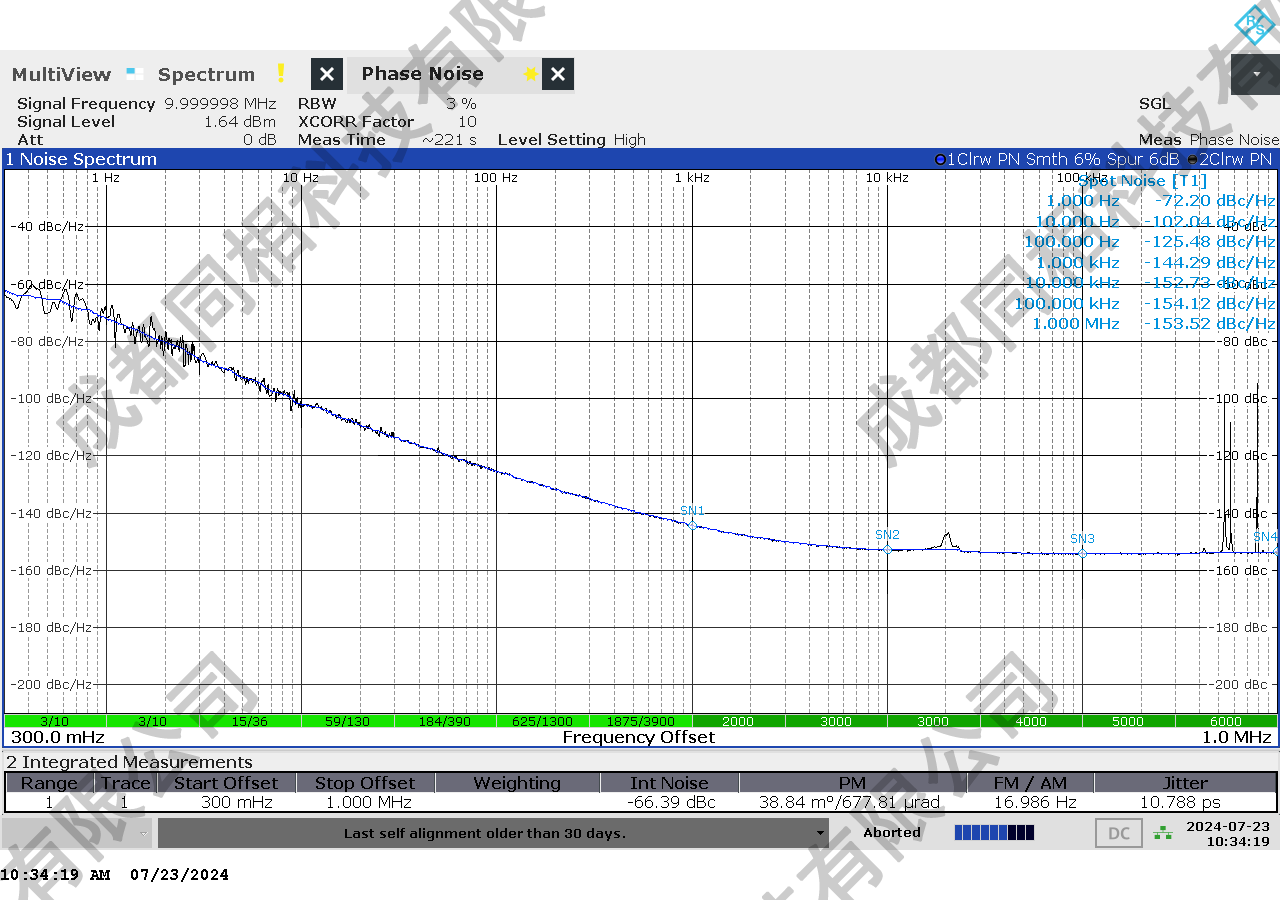Click the 2Clrw PN trace indicator
This screenshot has width=1280, height=900.
click(1230, 160)
